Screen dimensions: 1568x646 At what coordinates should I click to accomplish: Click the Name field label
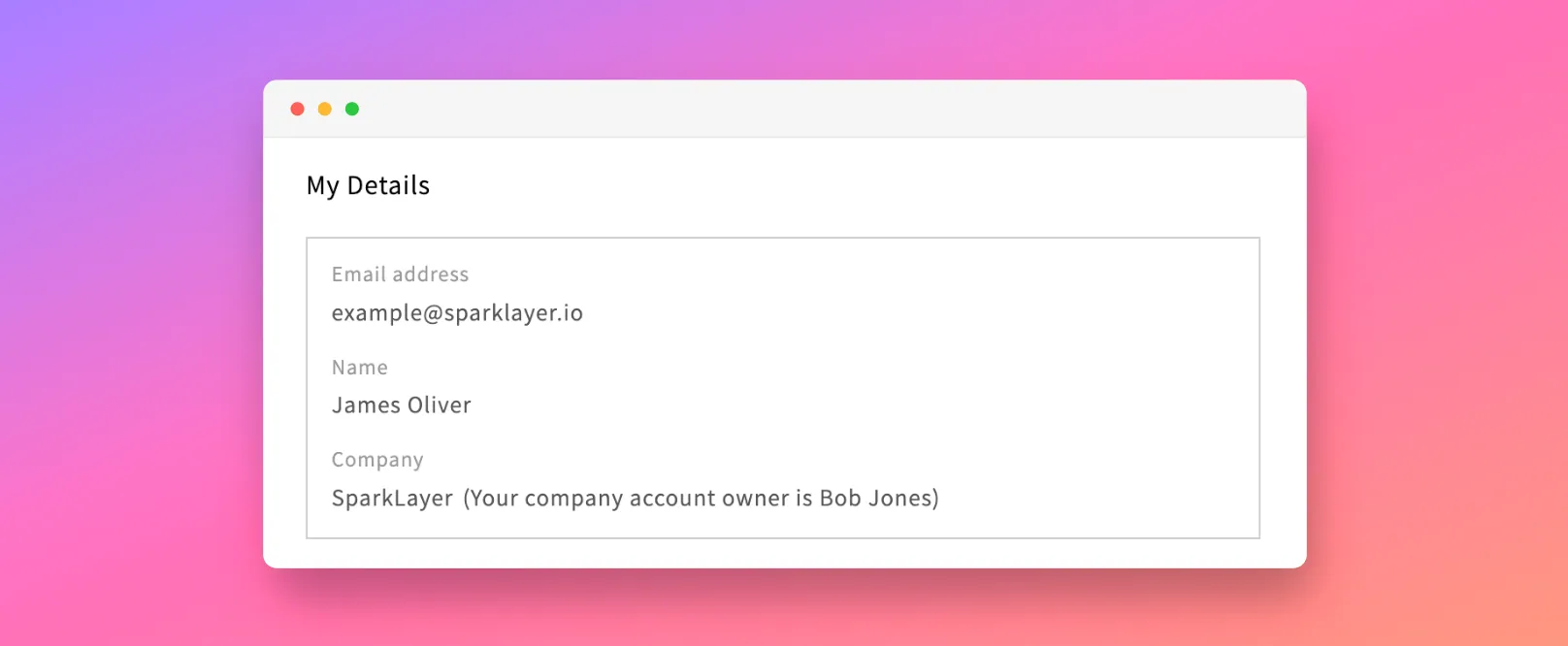(x=359, y=368)
